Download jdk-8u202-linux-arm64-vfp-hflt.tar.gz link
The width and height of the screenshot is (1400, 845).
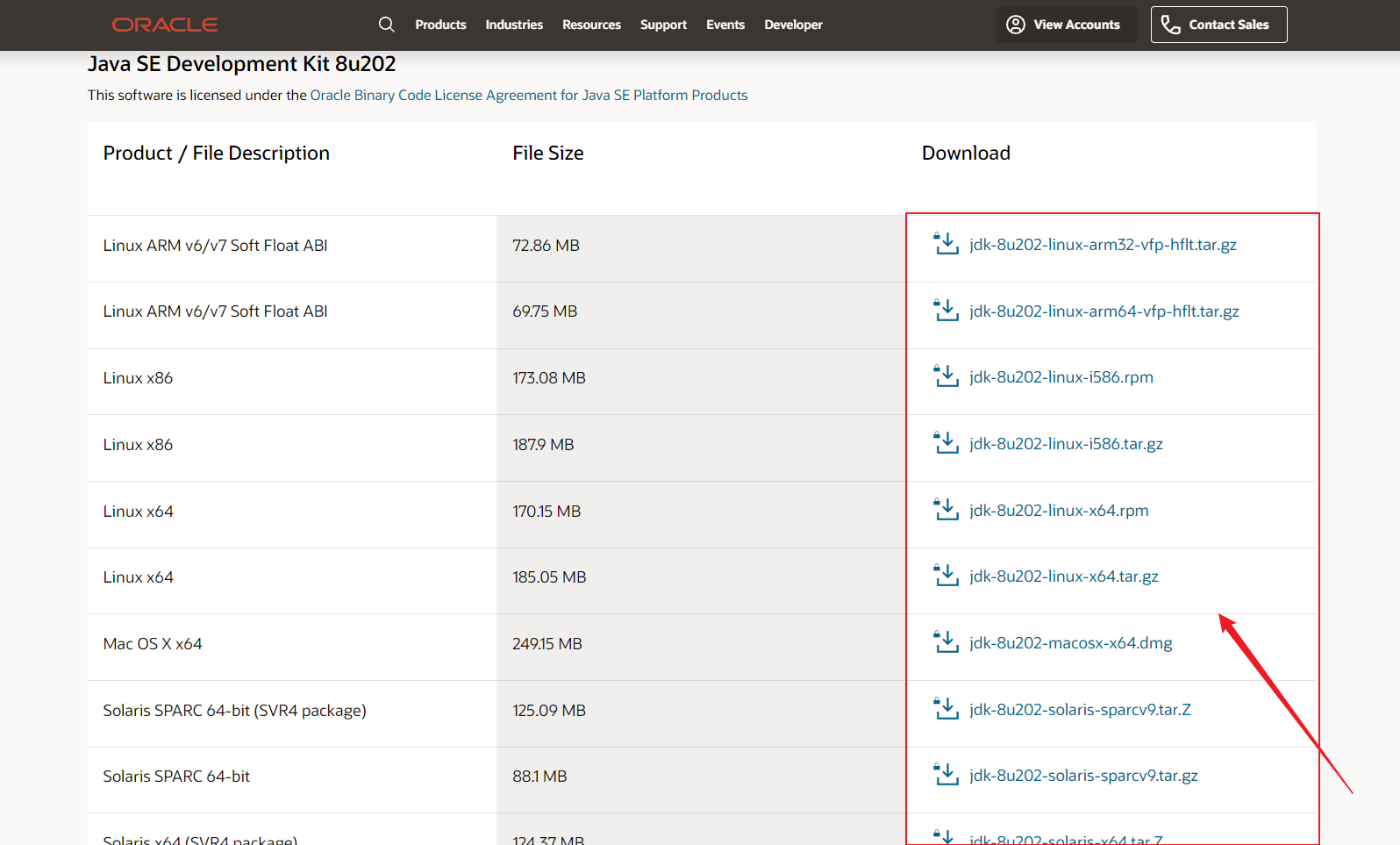coord(1104,312)
